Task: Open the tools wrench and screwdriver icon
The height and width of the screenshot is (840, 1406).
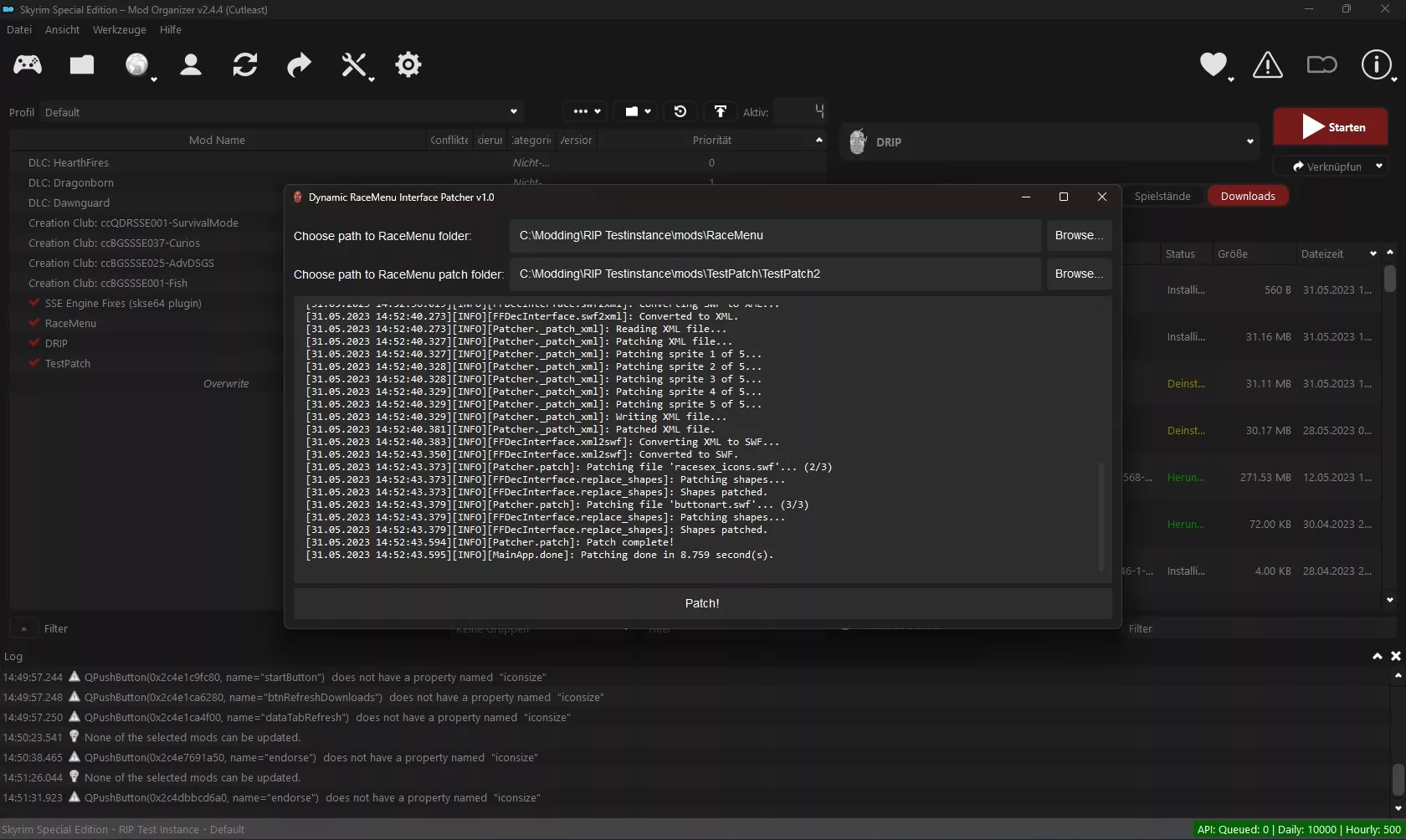Action: tap(354, 64)
